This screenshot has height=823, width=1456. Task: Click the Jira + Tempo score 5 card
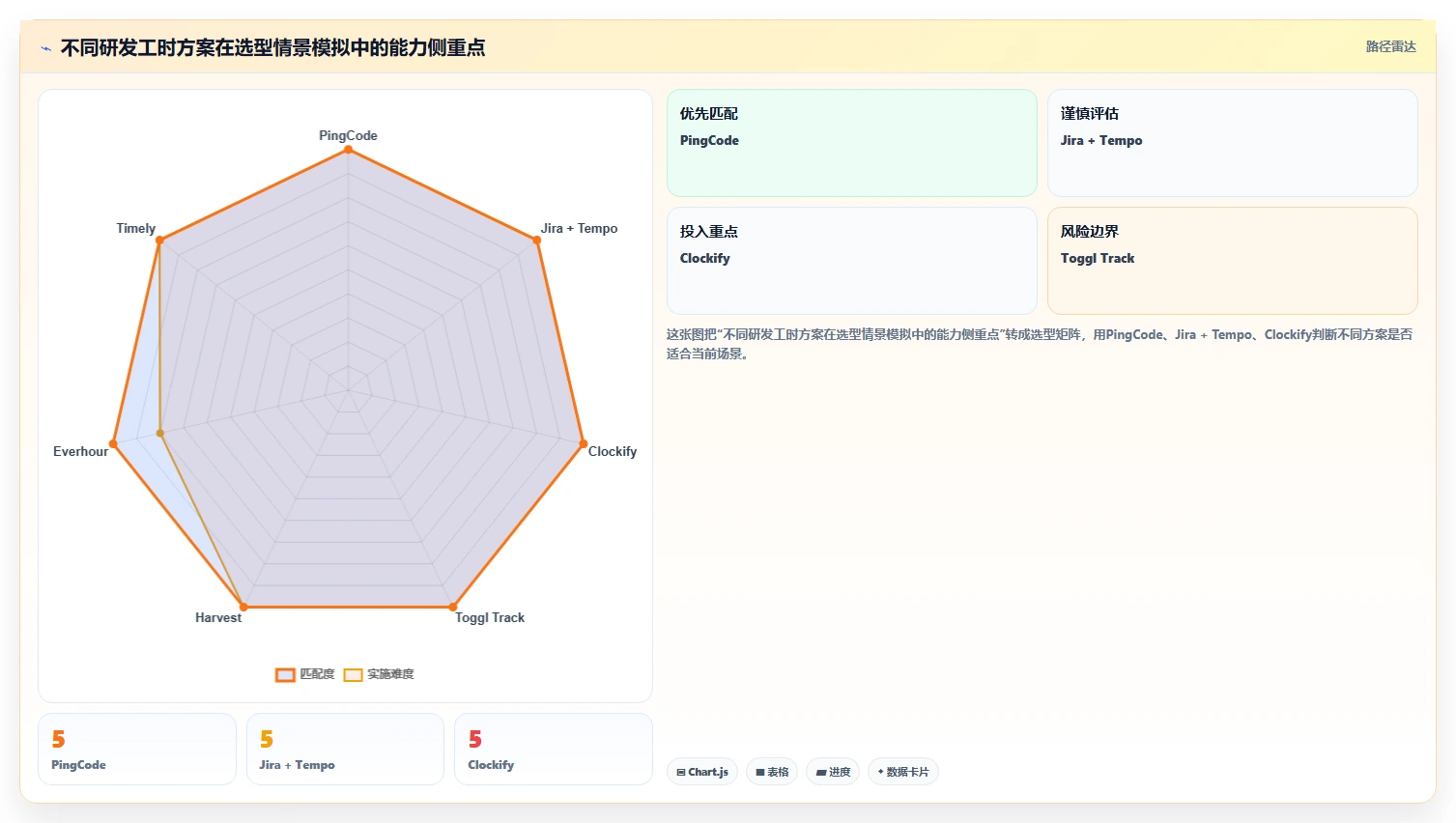[345, 750]
